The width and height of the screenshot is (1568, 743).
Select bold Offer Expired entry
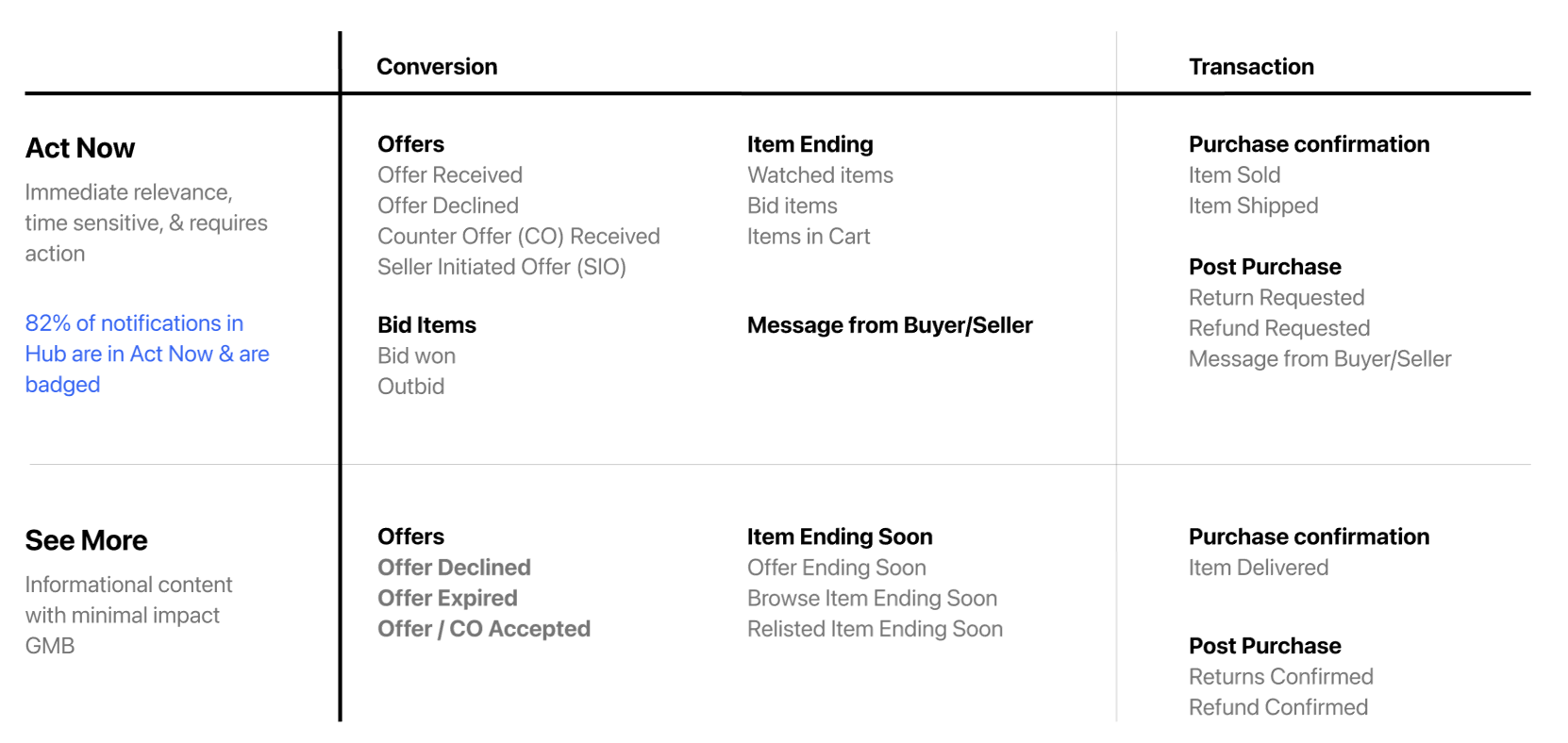click(x=447, y=598)
